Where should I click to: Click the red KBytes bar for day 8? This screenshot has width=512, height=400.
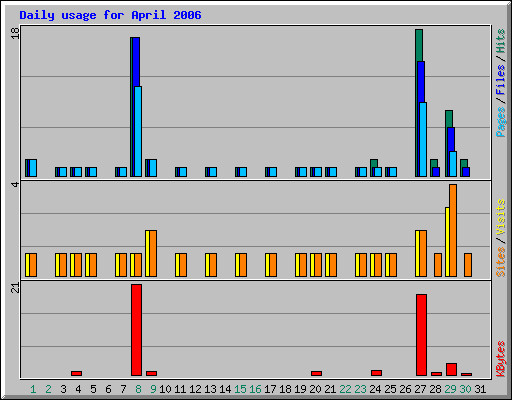(136, 330)
